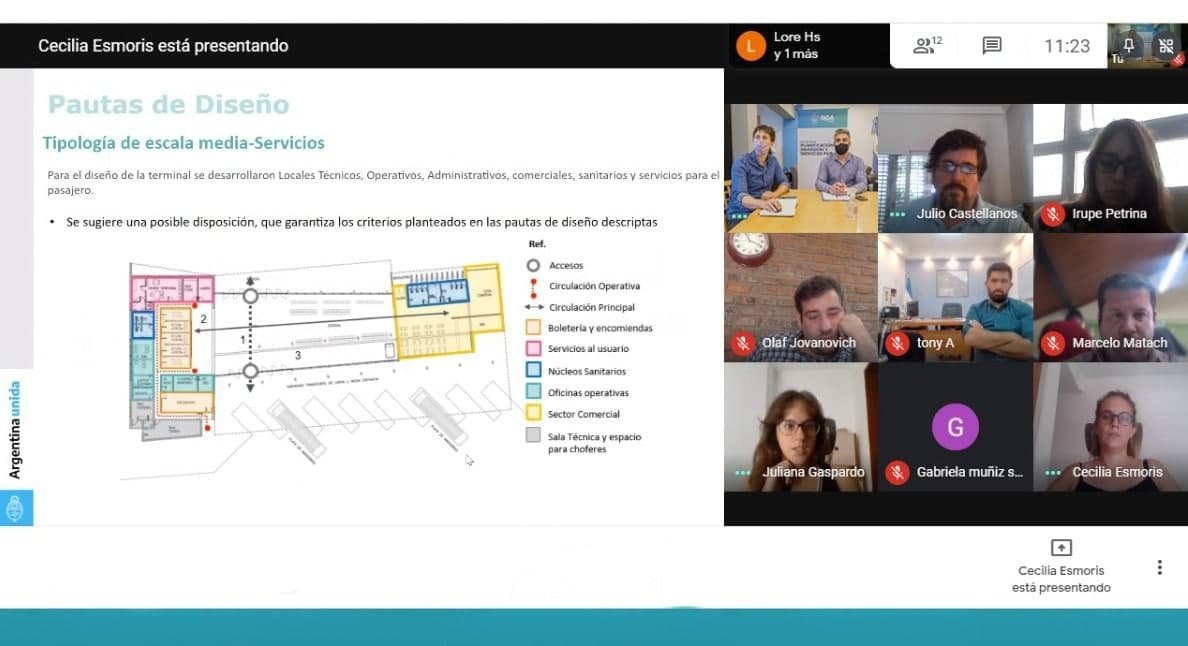Click Gabriela muñiz's muted microphone icon
Image resolution: width=1188 pixels, height=646 pixels.
pyautogui.click(x=897, y=472)
